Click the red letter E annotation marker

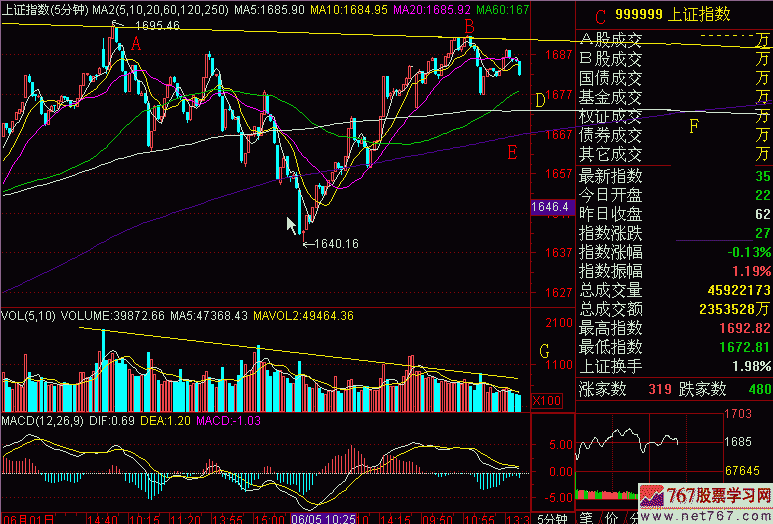[512, 152]
